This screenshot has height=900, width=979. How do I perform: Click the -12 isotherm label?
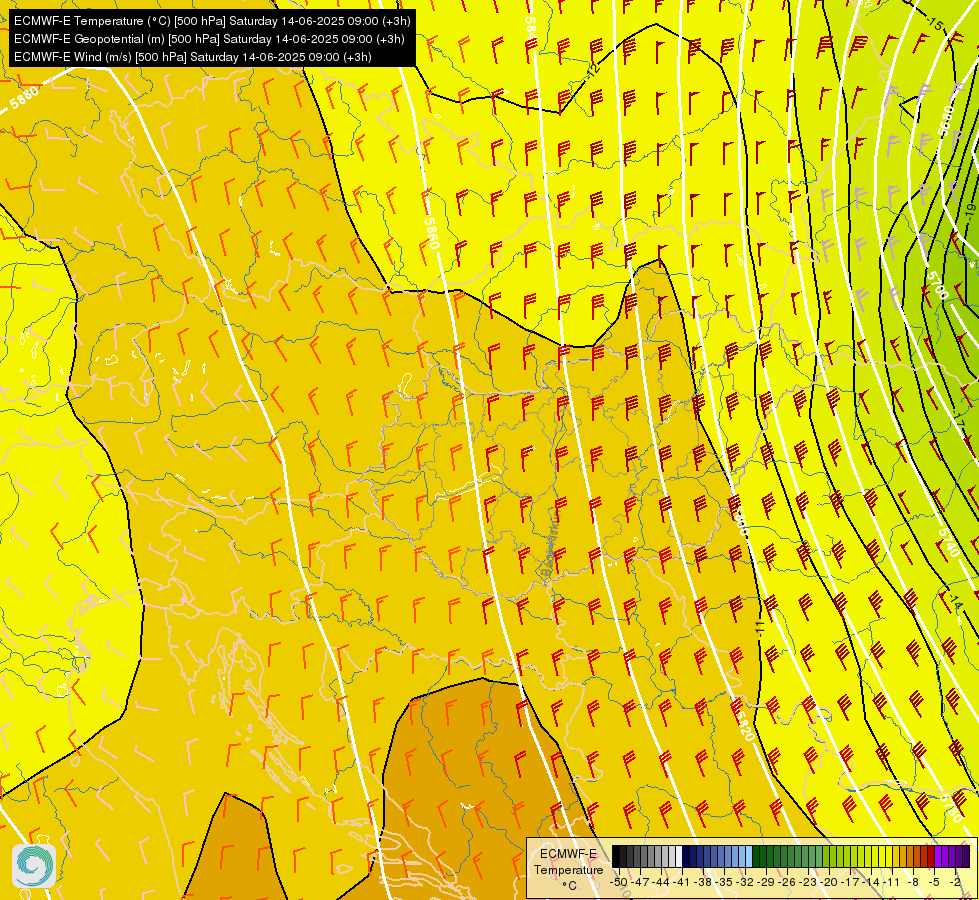click(x=594, y=69)
